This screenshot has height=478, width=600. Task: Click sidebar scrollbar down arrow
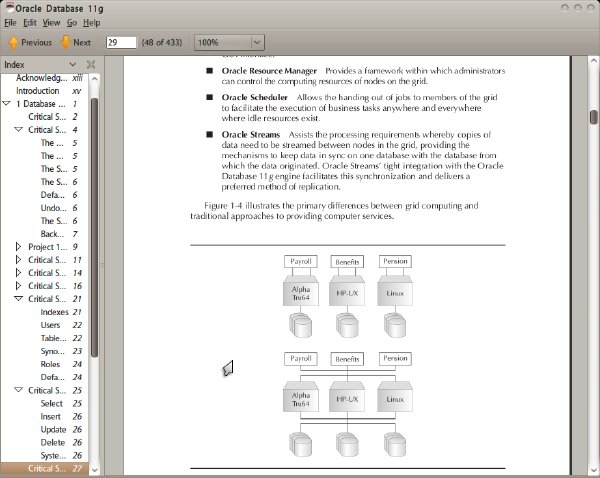click(x=95, y=470)
